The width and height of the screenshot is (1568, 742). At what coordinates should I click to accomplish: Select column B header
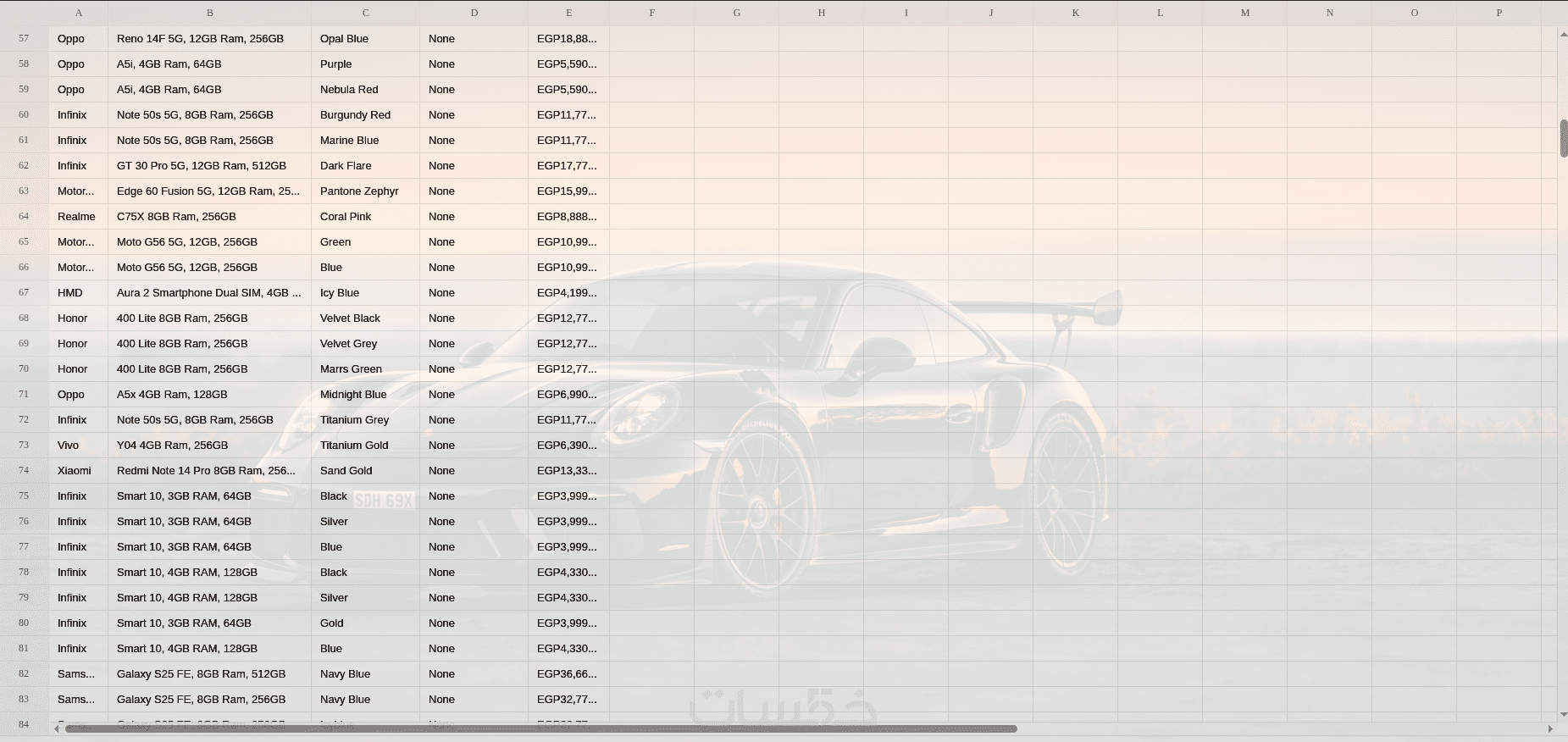coord(210,13)
